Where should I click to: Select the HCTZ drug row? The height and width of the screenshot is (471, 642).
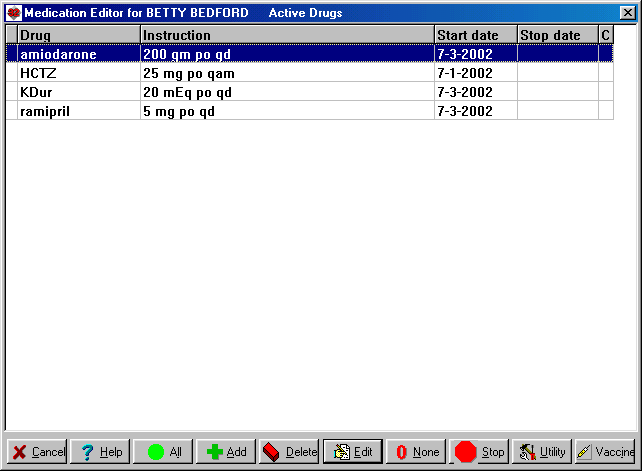coord(310,73)
